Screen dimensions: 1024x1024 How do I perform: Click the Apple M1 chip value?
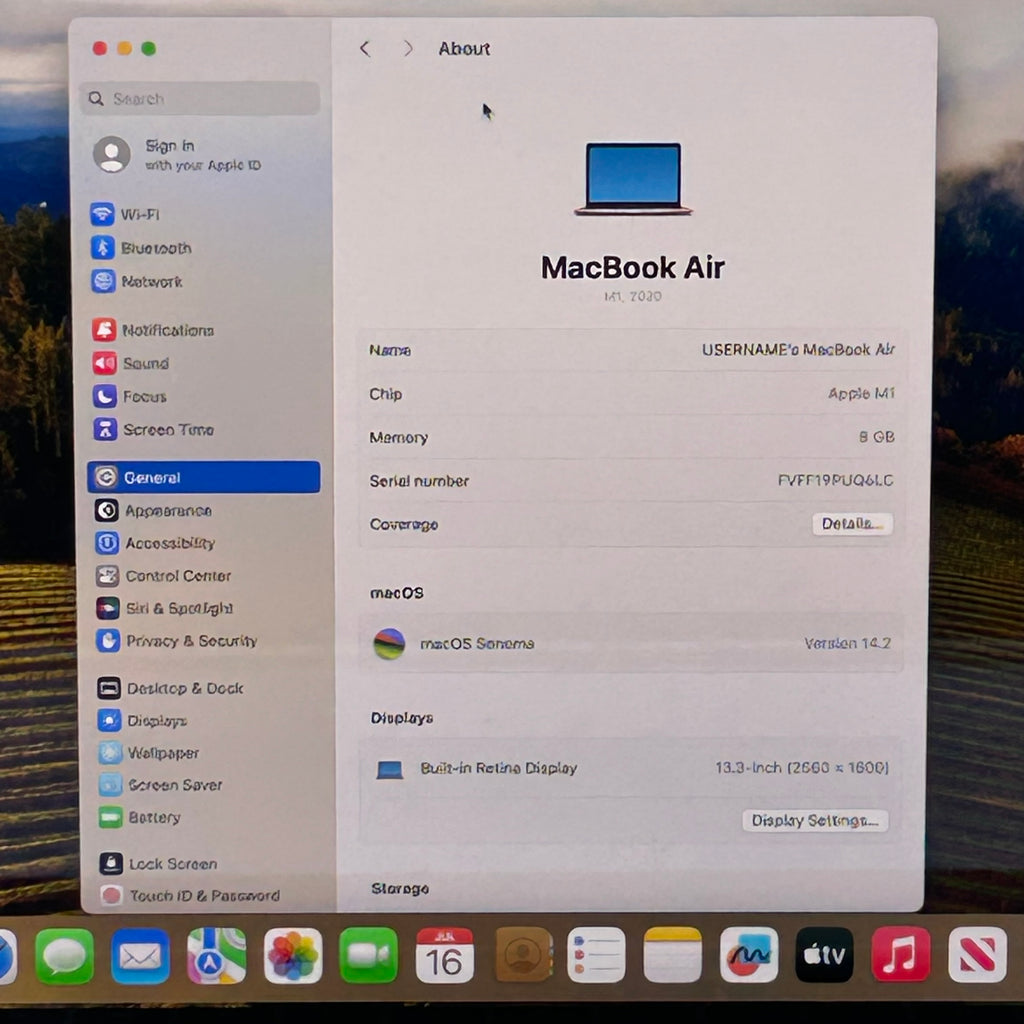click(x=861, y=394)
